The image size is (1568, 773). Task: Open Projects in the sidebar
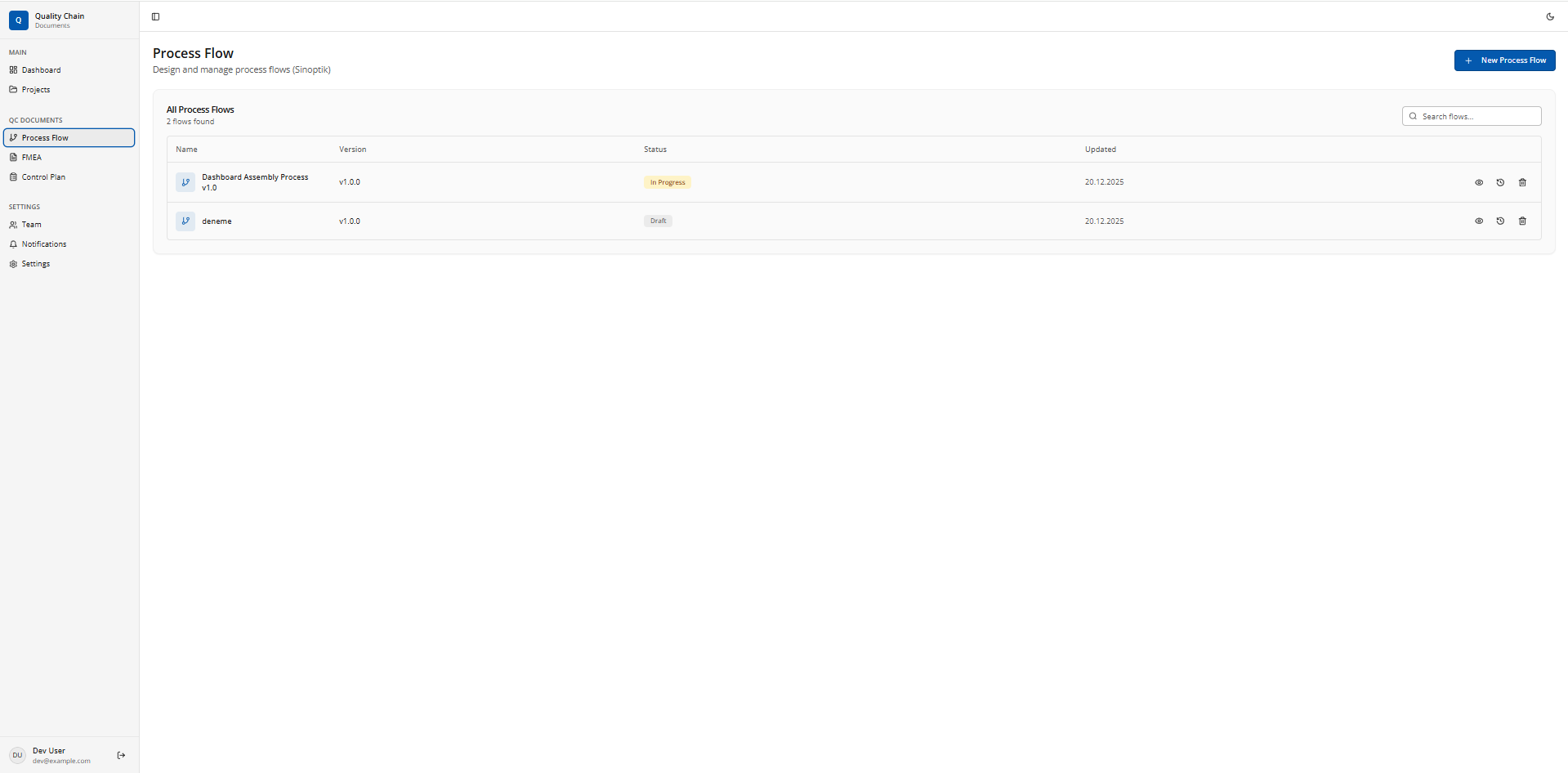pos(69,90)
